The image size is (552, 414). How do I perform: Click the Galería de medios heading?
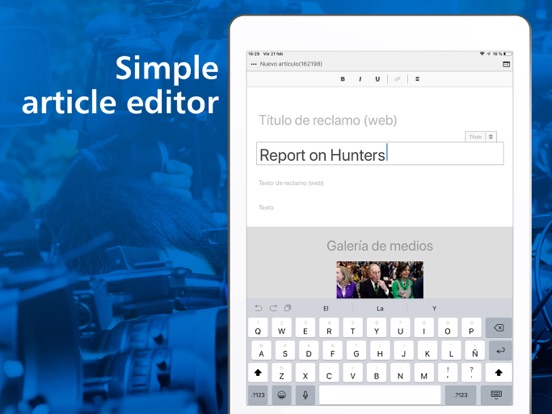click(x=380, y=246)
